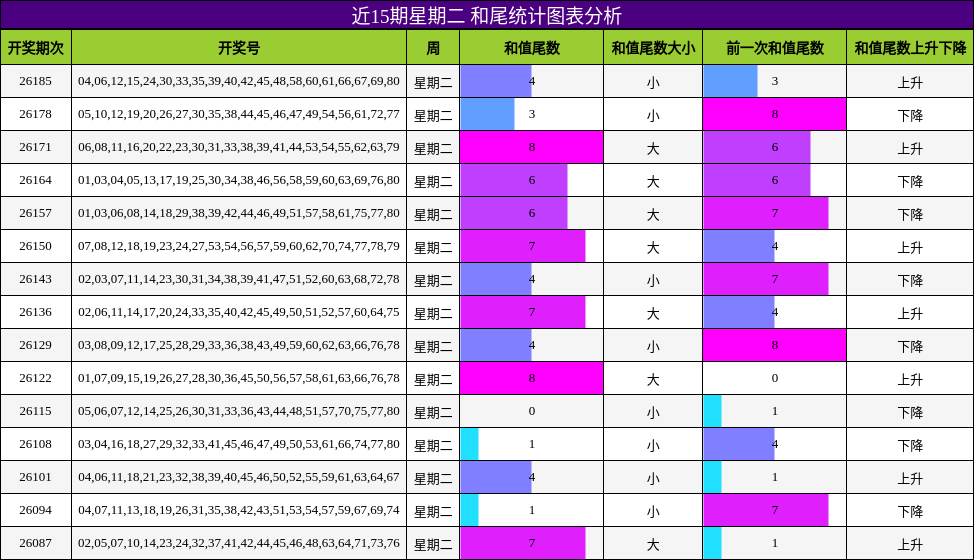The image size is (974, 560).
Task: Click draw numbers starting 05,10,12,19,20 in row 26178
Action: coord(239,114)
